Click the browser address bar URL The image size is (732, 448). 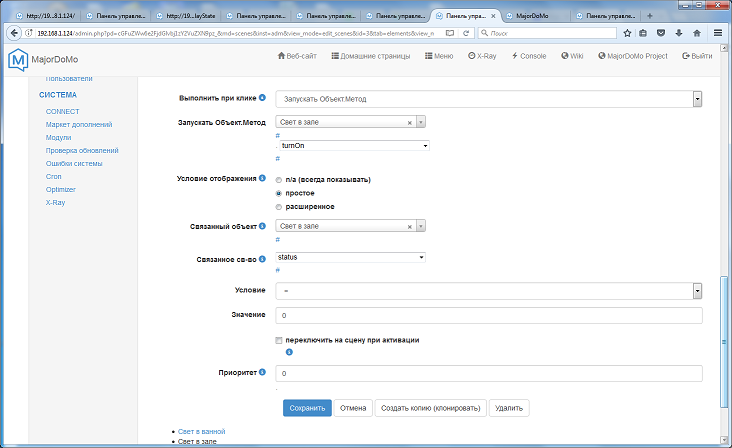click(x=236, y=33)
